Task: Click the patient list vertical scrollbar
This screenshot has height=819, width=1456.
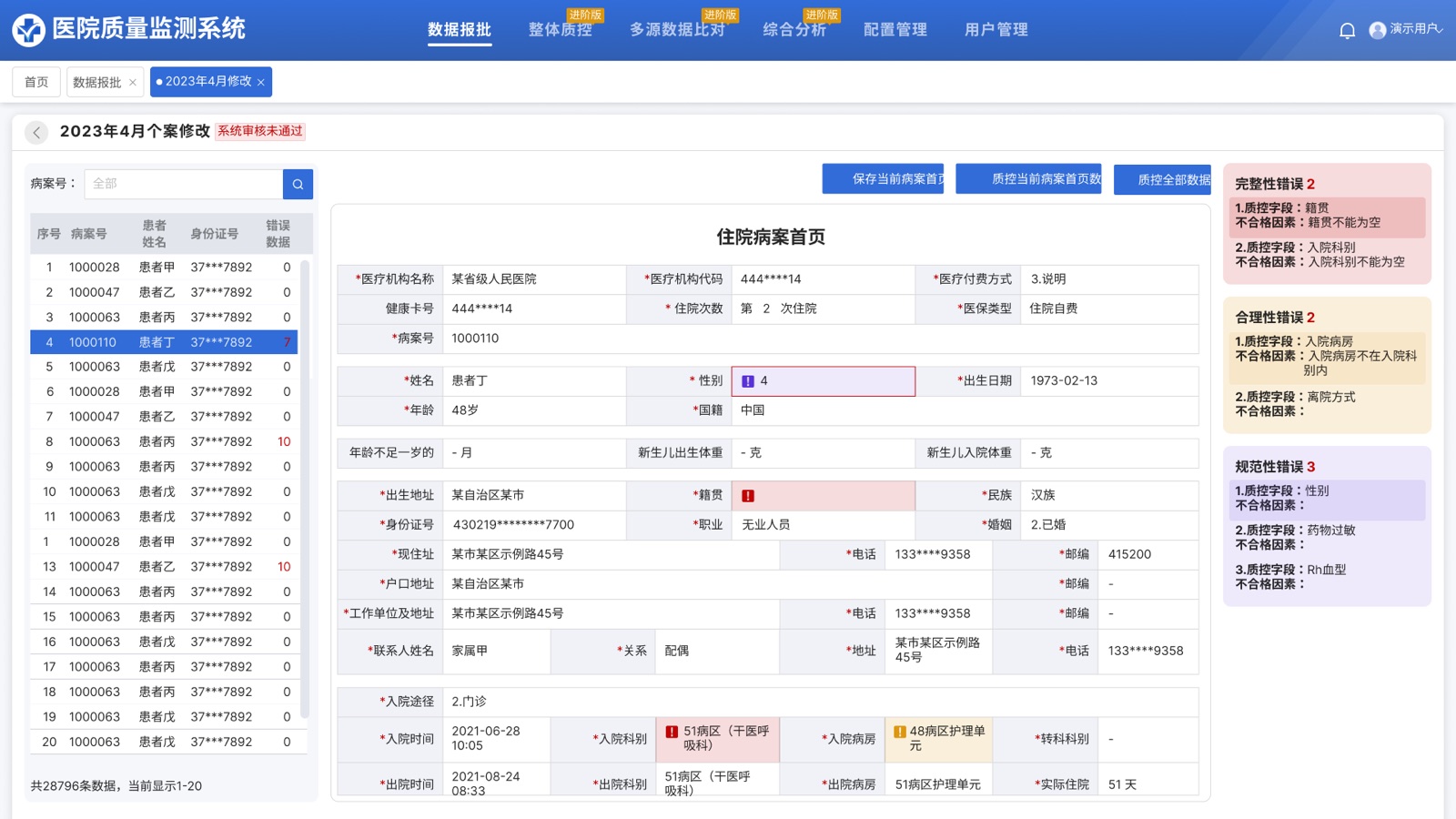Action: [305, 489]
